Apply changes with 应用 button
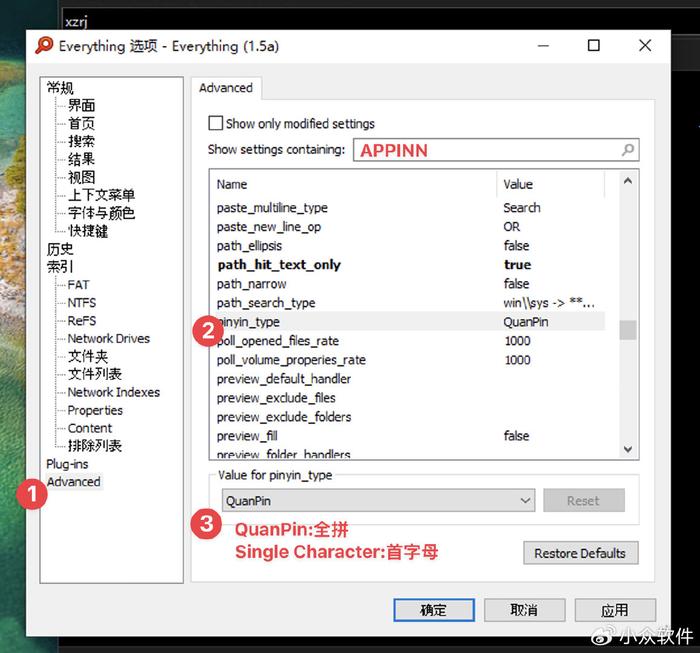Image resolution: width=700 pixels, height=653 pixels. coord(615,610)
